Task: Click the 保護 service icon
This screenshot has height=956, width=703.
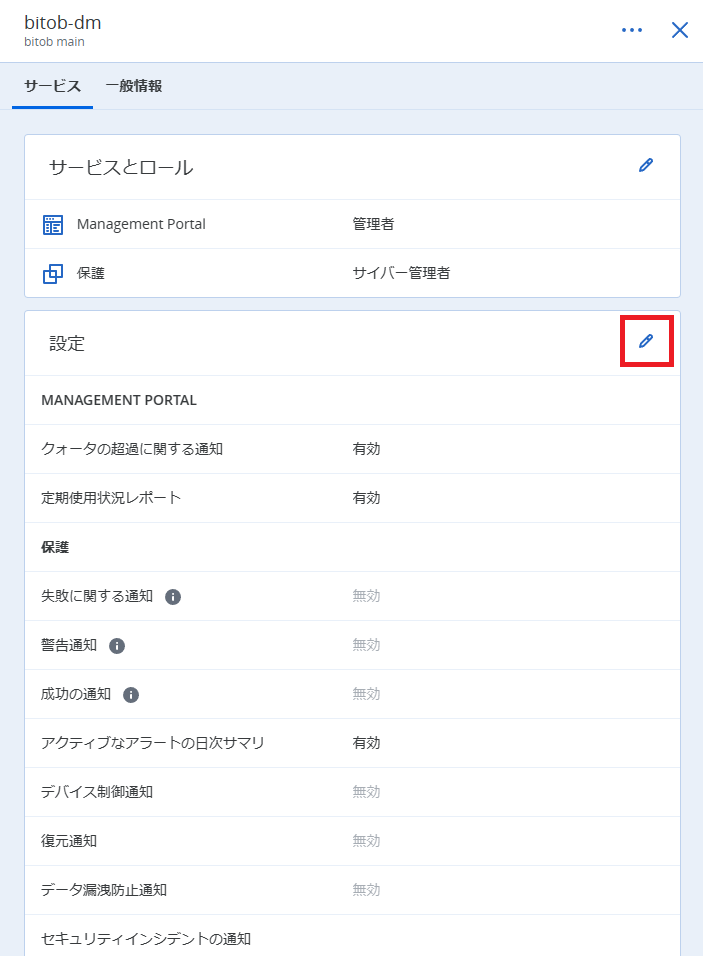Action: [x=53, y=274]
